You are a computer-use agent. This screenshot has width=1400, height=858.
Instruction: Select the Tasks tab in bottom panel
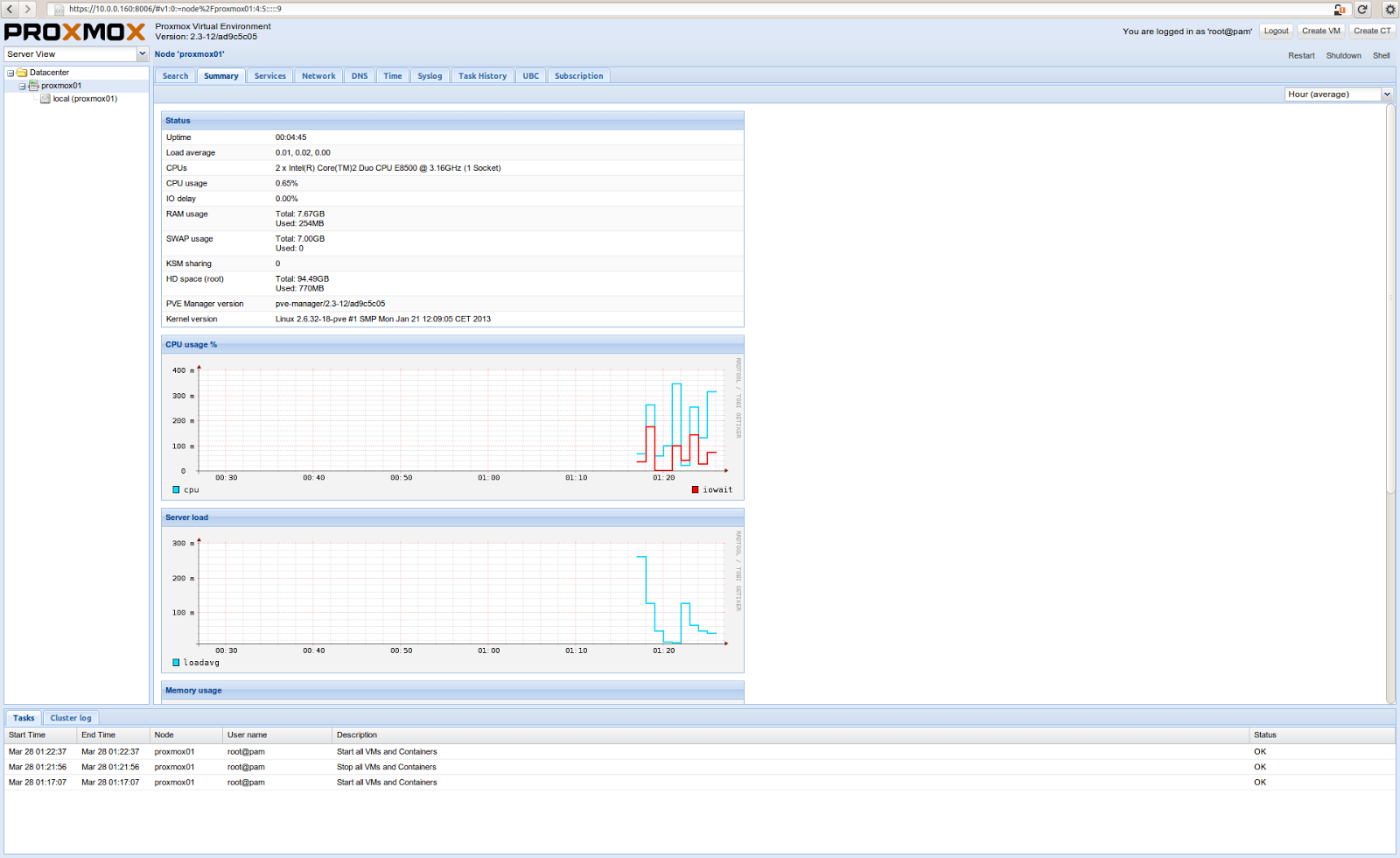pos(24,718)
